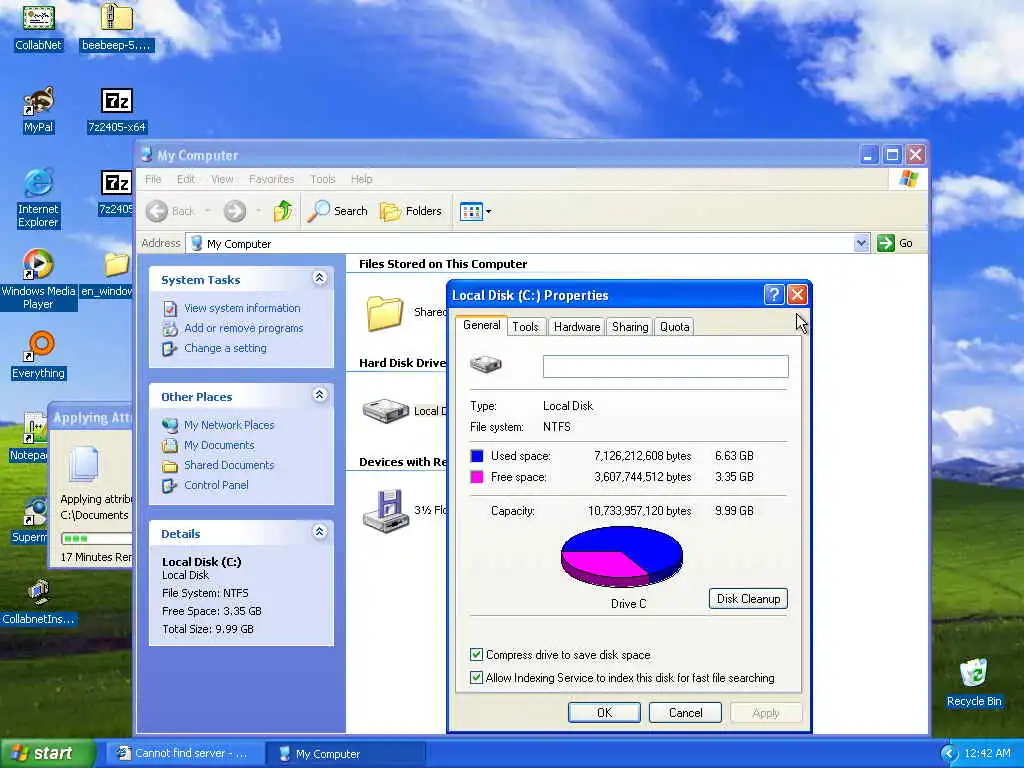This screenshot has width=1024, height=768.
Task: Click the My Computer taskbar button
Action: 346,754
